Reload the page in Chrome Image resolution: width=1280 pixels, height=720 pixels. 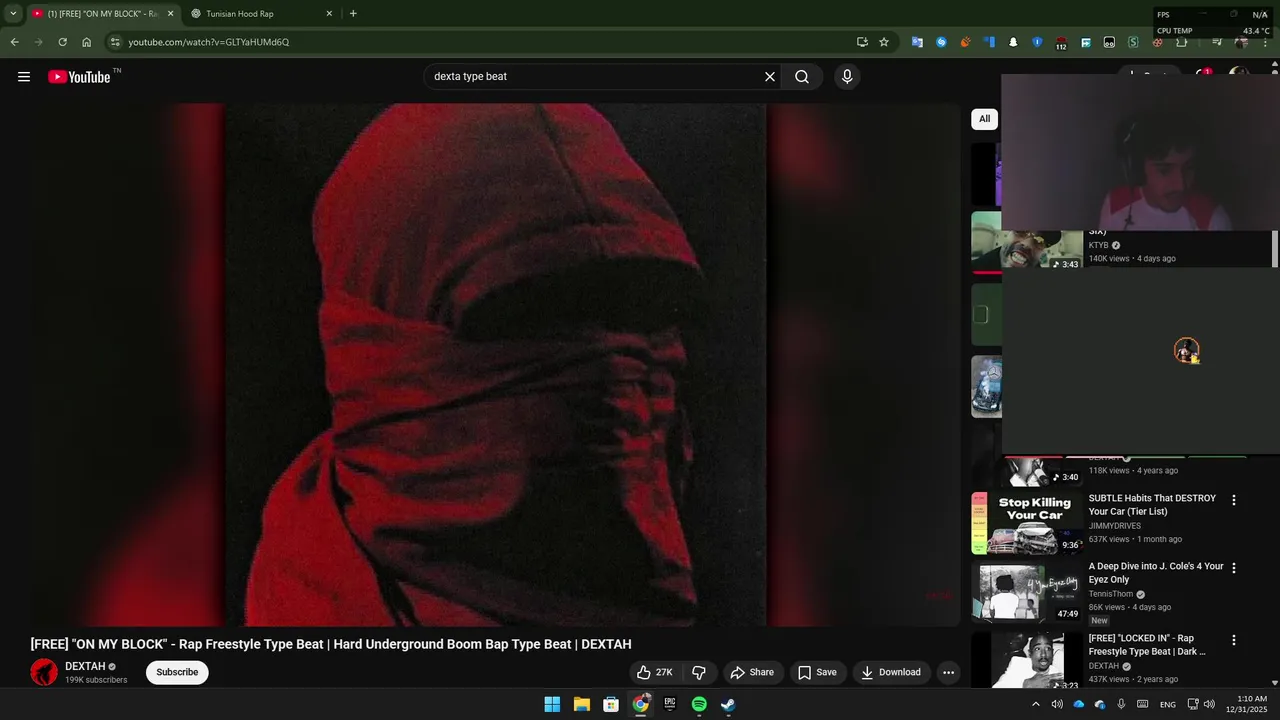tap(62, 42)
